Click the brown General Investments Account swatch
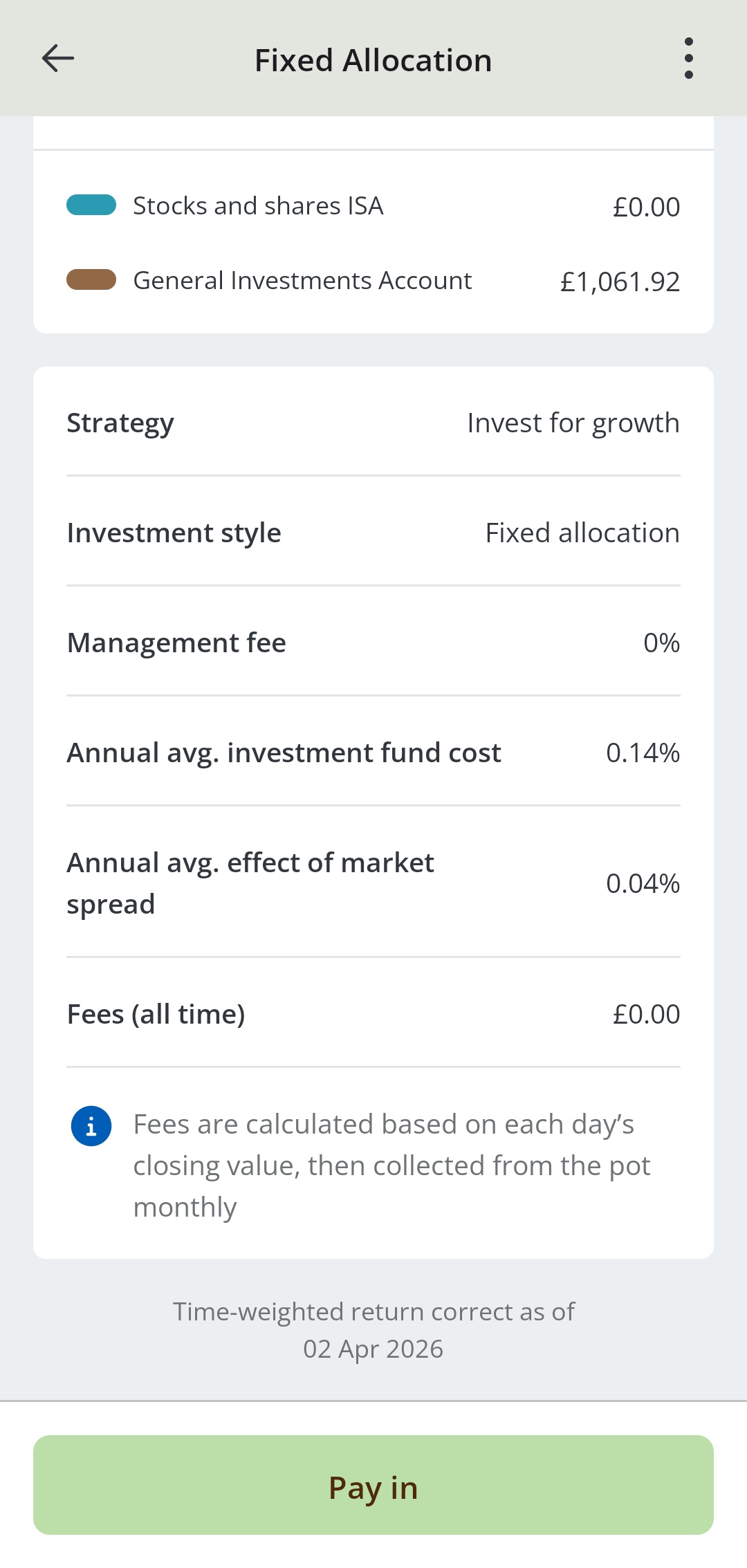The width and height of the screenshot is (747, 1568). click(x=91, y=280)
